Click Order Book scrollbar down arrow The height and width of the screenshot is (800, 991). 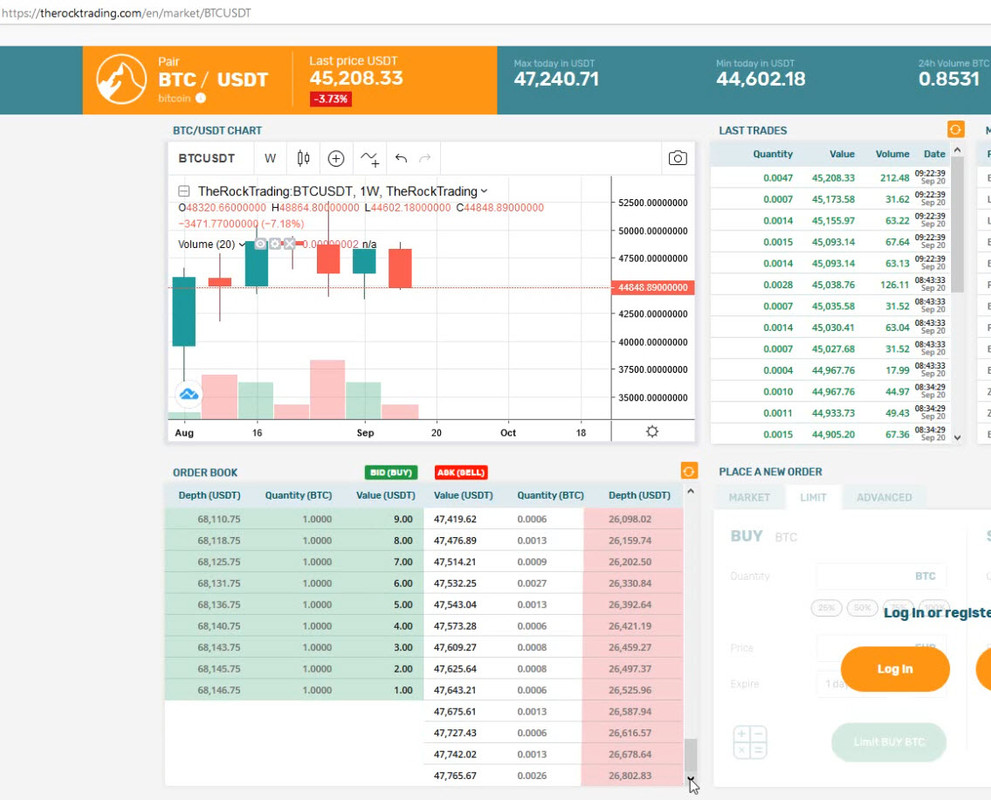(691, 780)
